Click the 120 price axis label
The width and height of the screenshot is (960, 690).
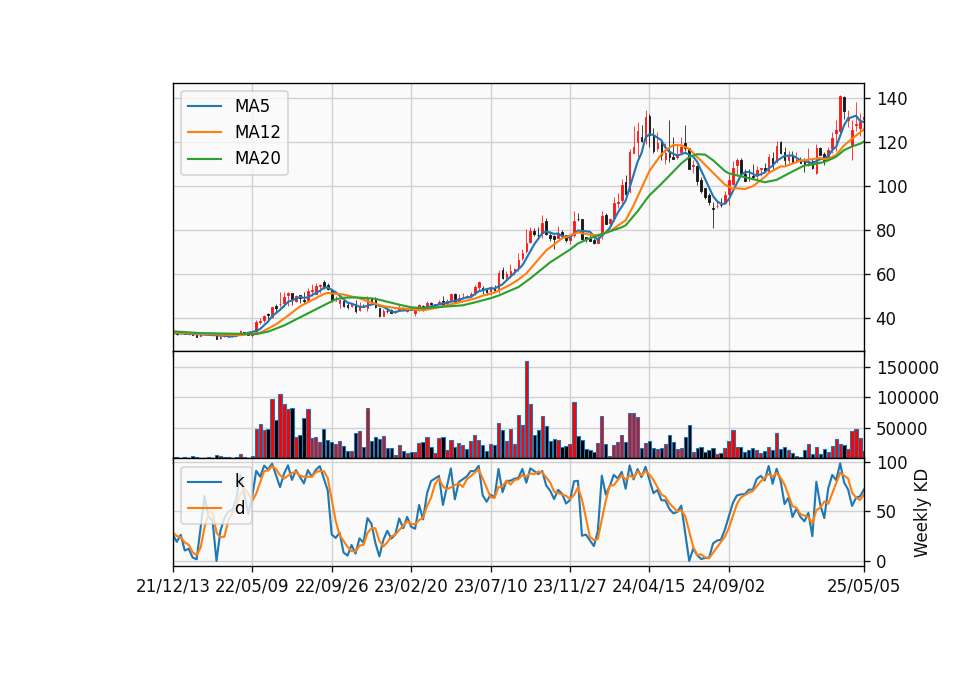click(892, 143)
